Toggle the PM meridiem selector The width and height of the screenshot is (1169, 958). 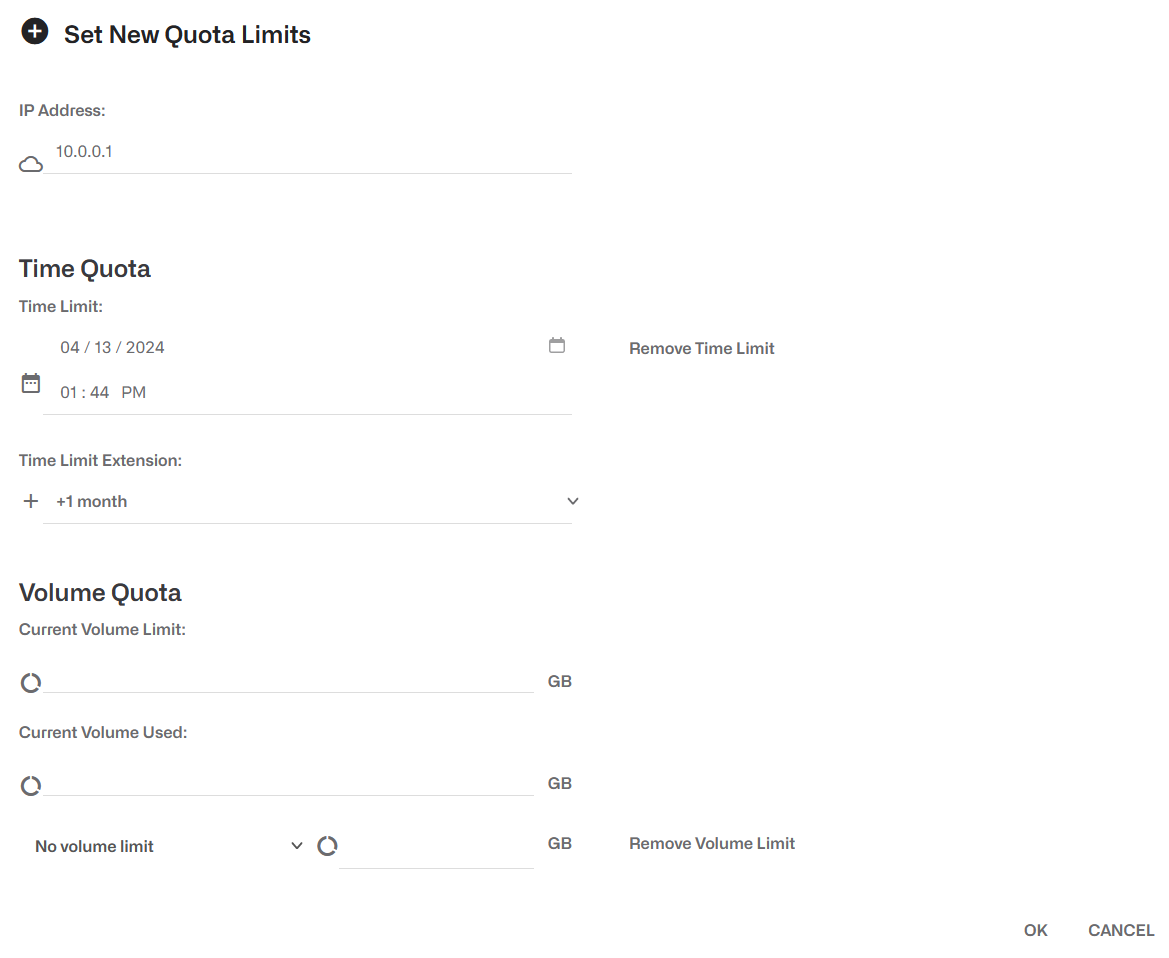pos(133,391)
